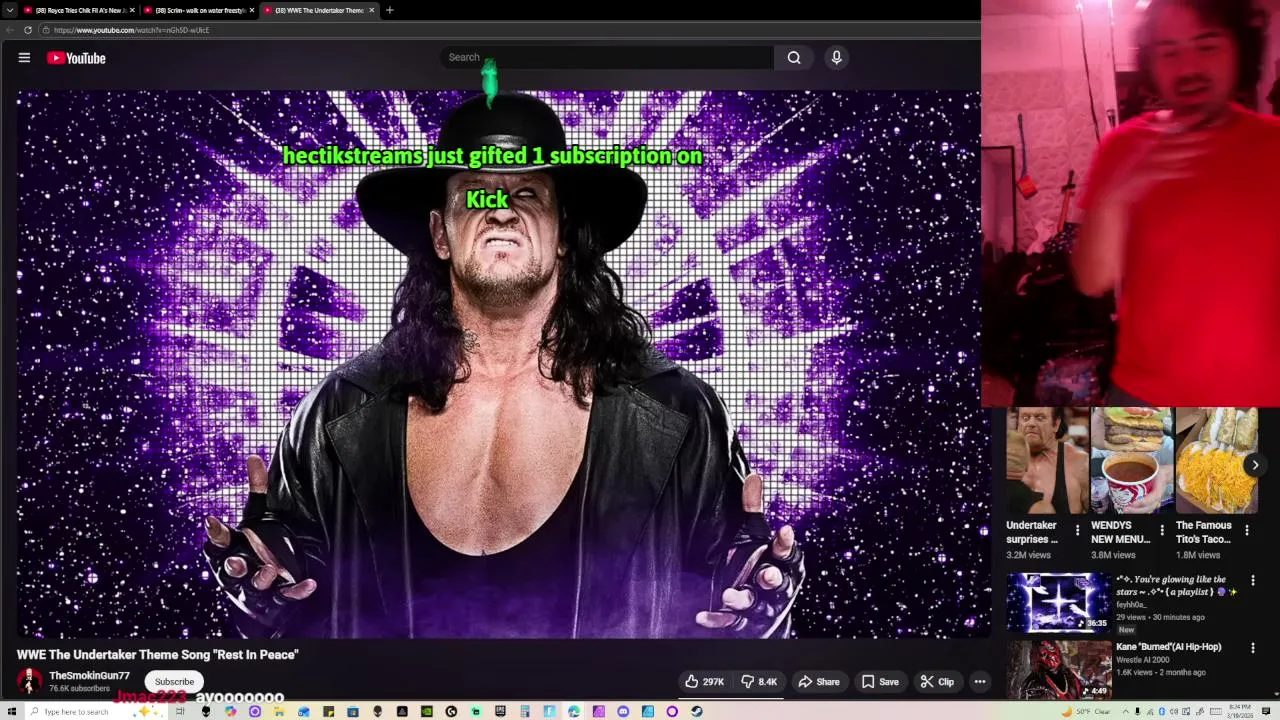The width and height of the screenshot is (1280, 720).
Task: Create a Clip of the video
Action: [x=937, y=682]
